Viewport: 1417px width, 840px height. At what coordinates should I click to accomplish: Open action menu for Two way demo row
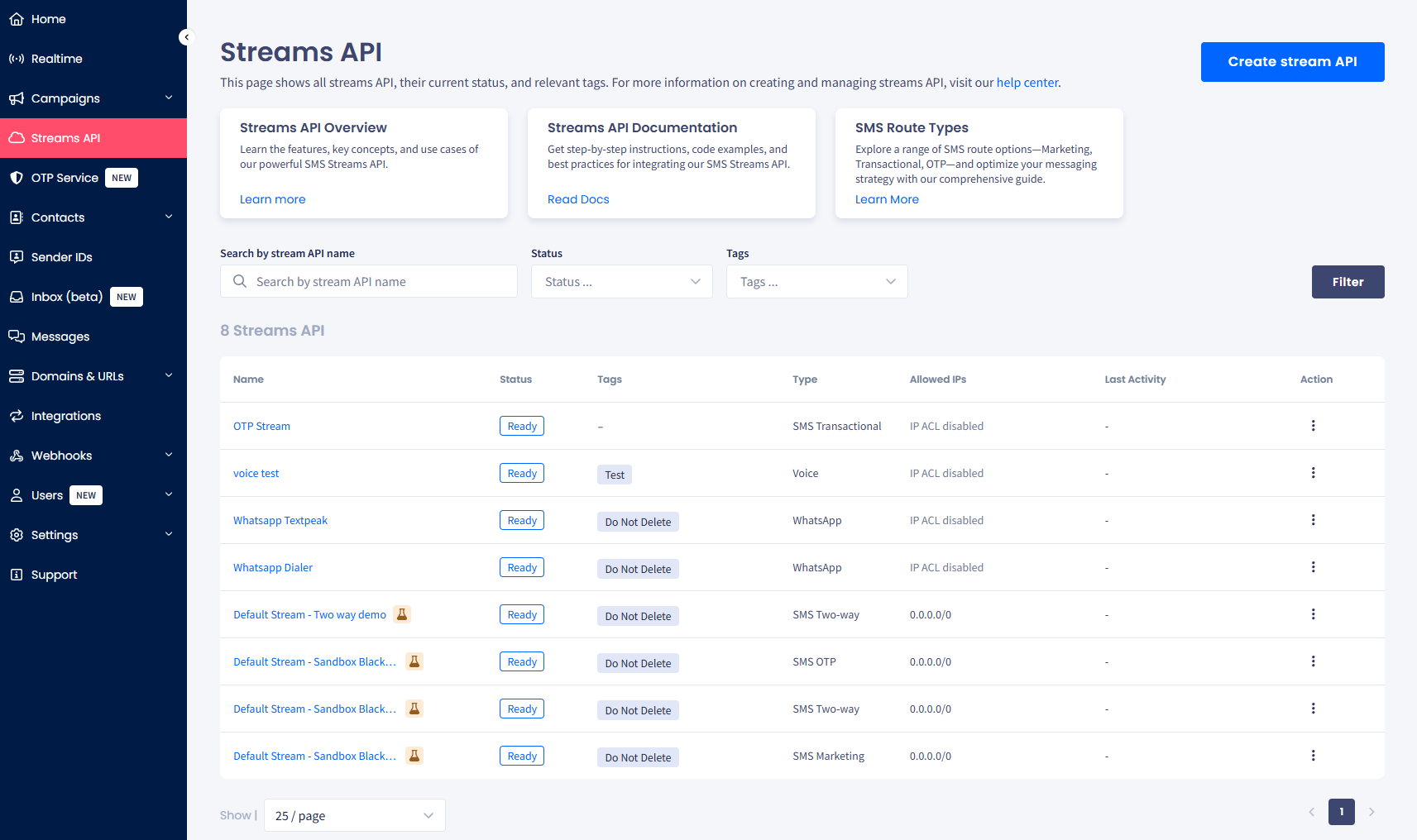click(x=1313, y=614)
